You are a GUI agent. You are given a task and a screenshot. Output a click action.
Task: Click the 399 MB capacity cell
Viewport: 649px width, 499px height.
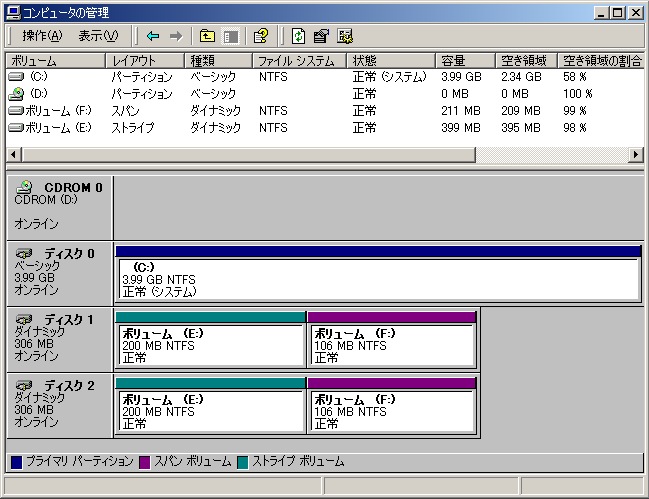pos(461,127)
